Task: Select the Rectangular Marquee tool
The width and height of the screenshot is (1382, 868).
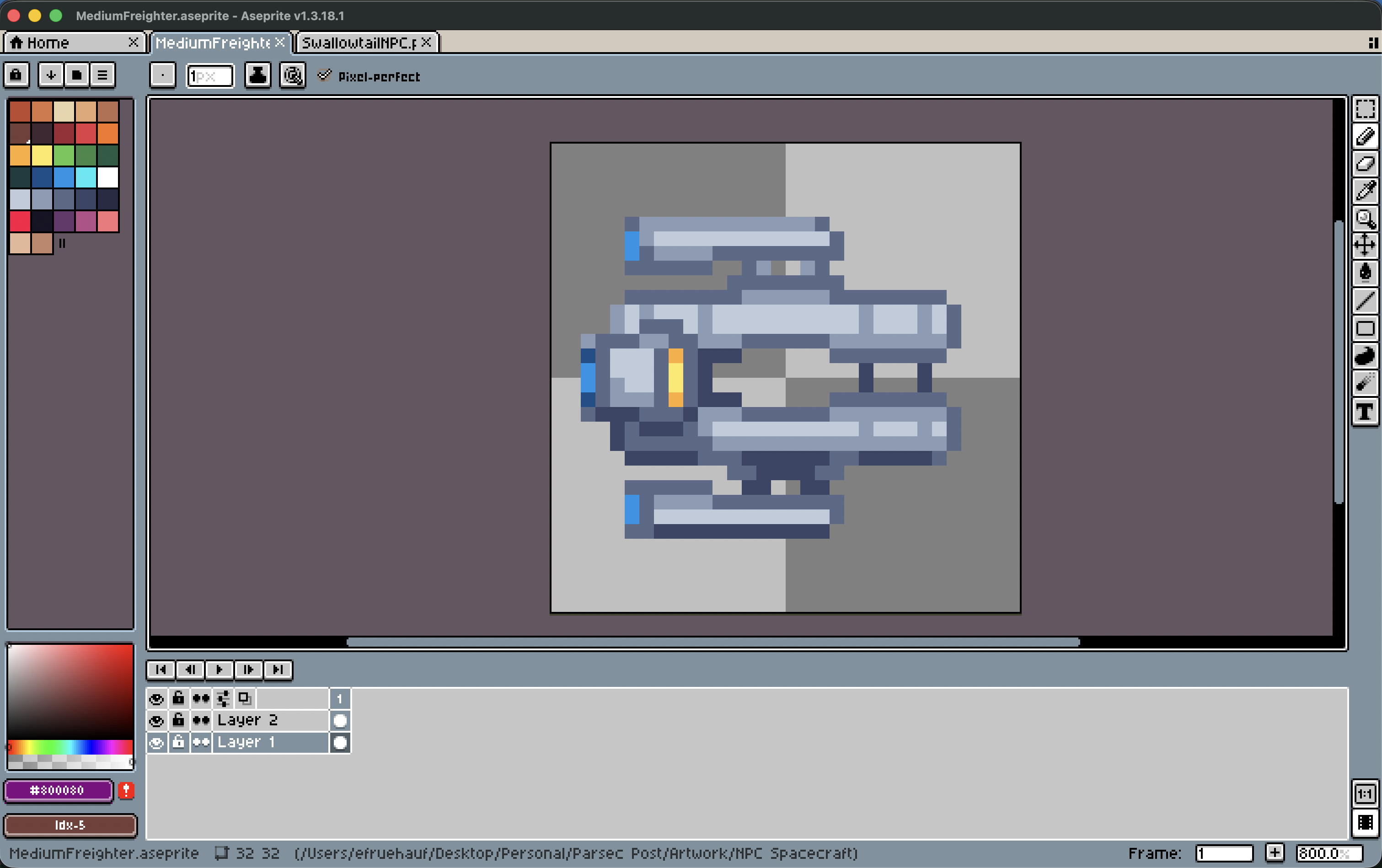Action: click(1365, 108)
